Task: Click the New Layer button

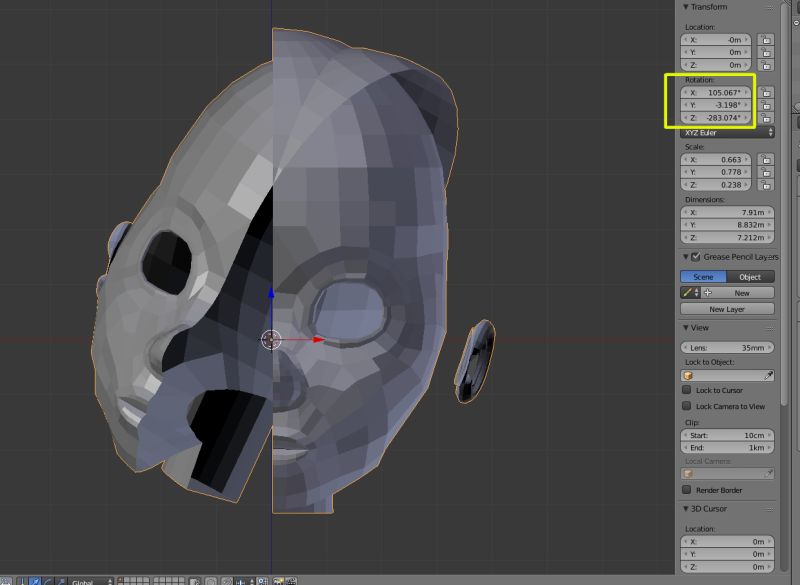Action: pyautogui.click(x=727, y=307)
